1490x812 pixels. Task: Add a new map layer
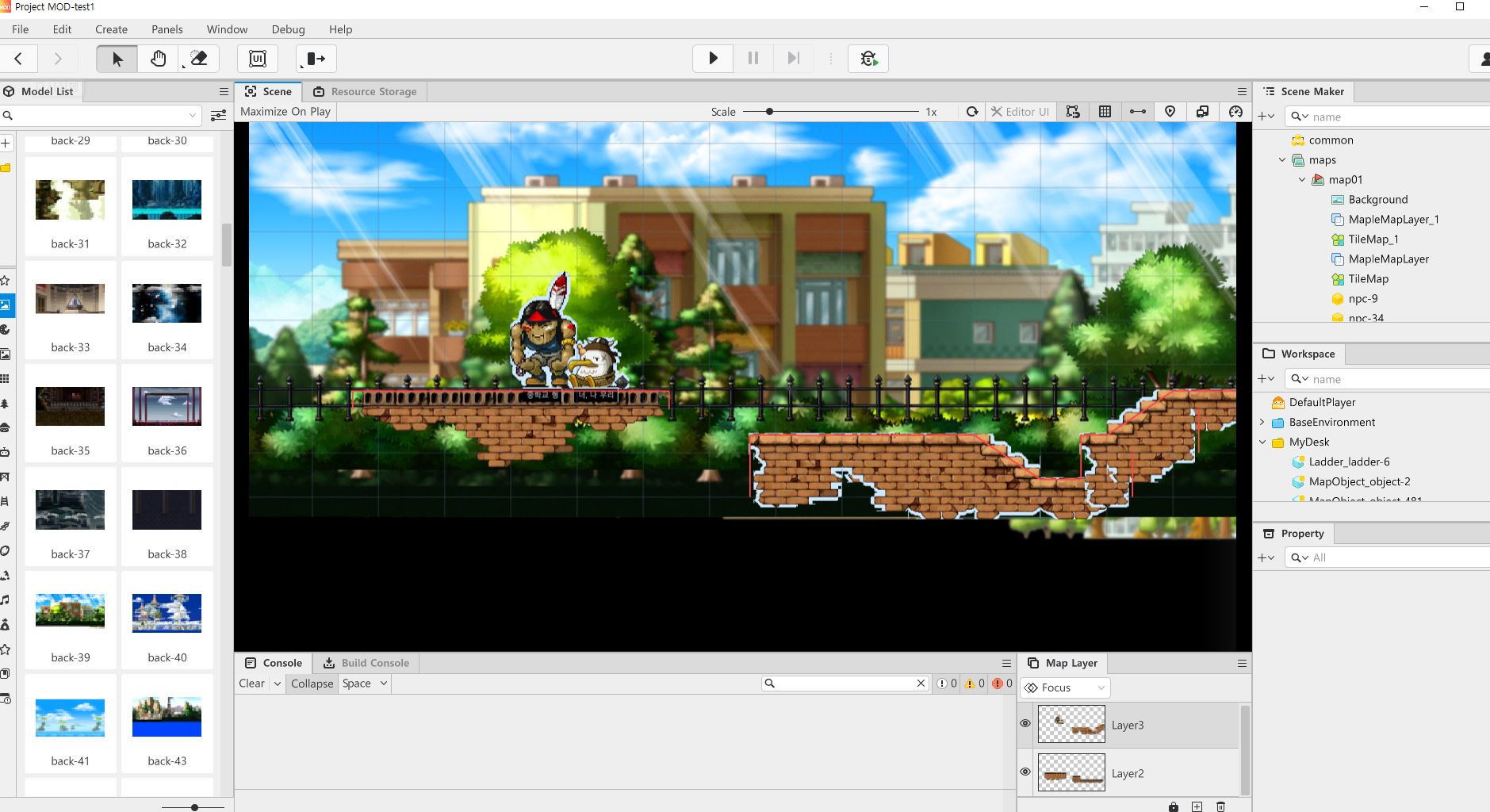click(x=1197, y=806)
